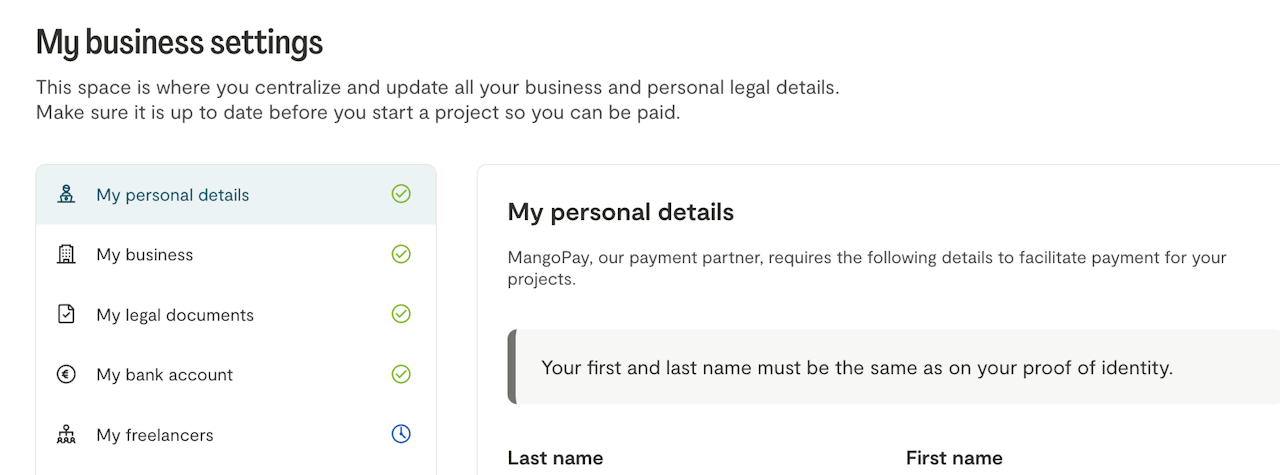Switch to the My business section
1280x475 pixels.
coord(145,255)
